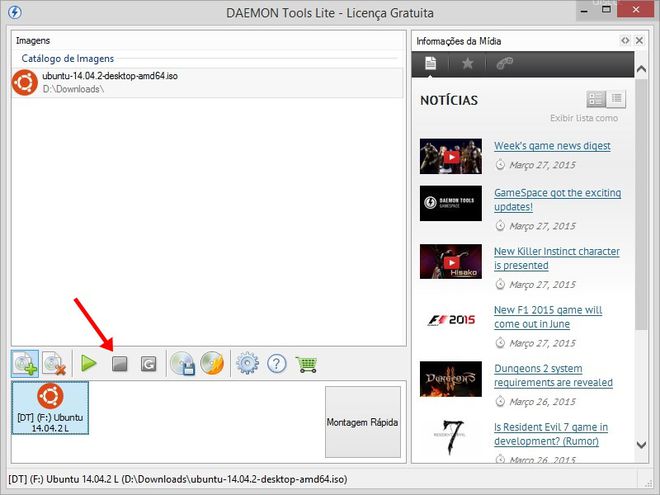Screen dimensions: 660x495
Task: Click the panel detach arrows icon
Action: [625, 40]
